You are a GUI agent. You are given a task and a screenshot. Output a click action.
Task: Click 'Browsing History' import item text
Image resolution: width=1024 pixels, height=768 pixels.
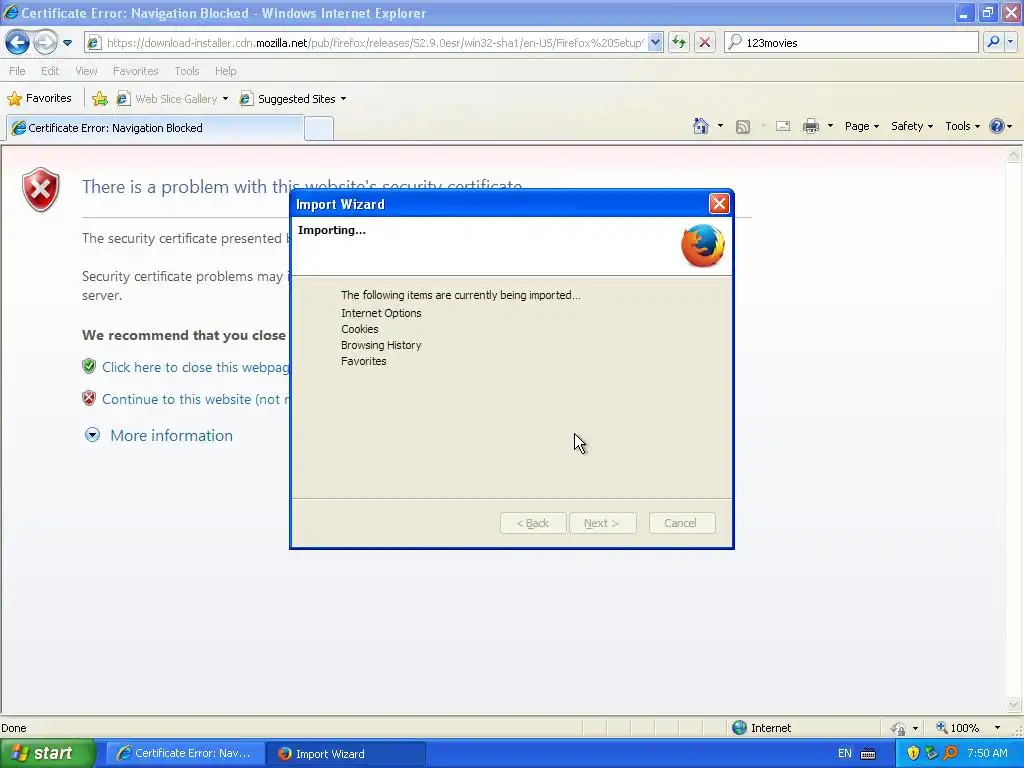(x=381, y=345)
